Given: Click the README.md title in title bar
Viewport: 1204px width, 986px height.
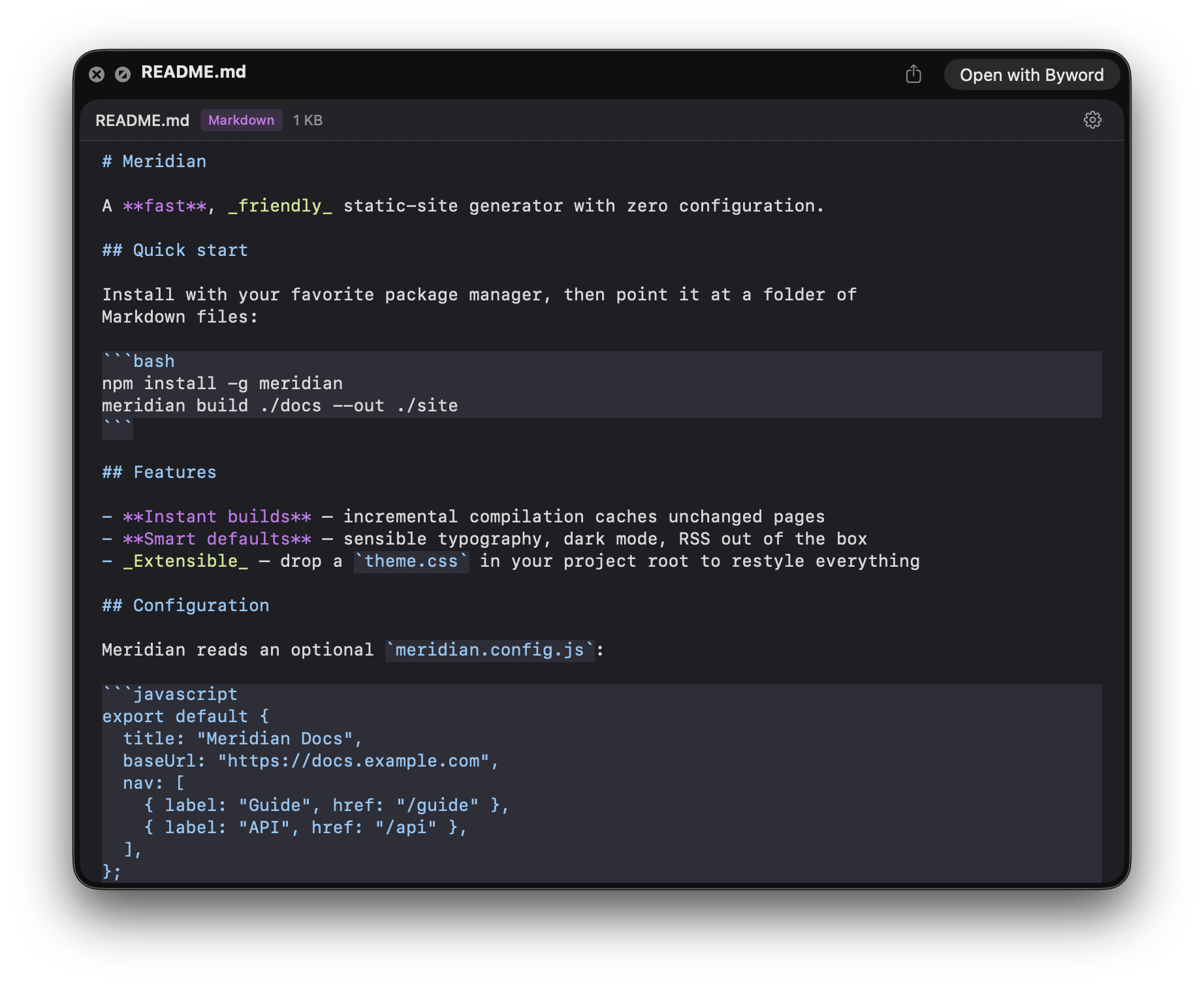Looking at the screenshot, I should coord(193,72).
